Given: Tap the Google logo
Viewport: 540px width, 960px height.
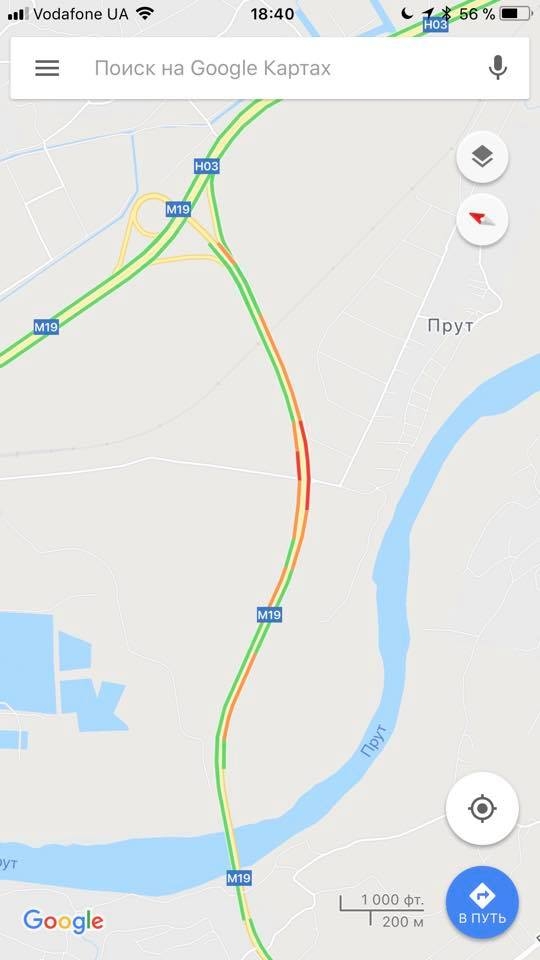Looking at the screenshot, I should [x=64, y=921].
